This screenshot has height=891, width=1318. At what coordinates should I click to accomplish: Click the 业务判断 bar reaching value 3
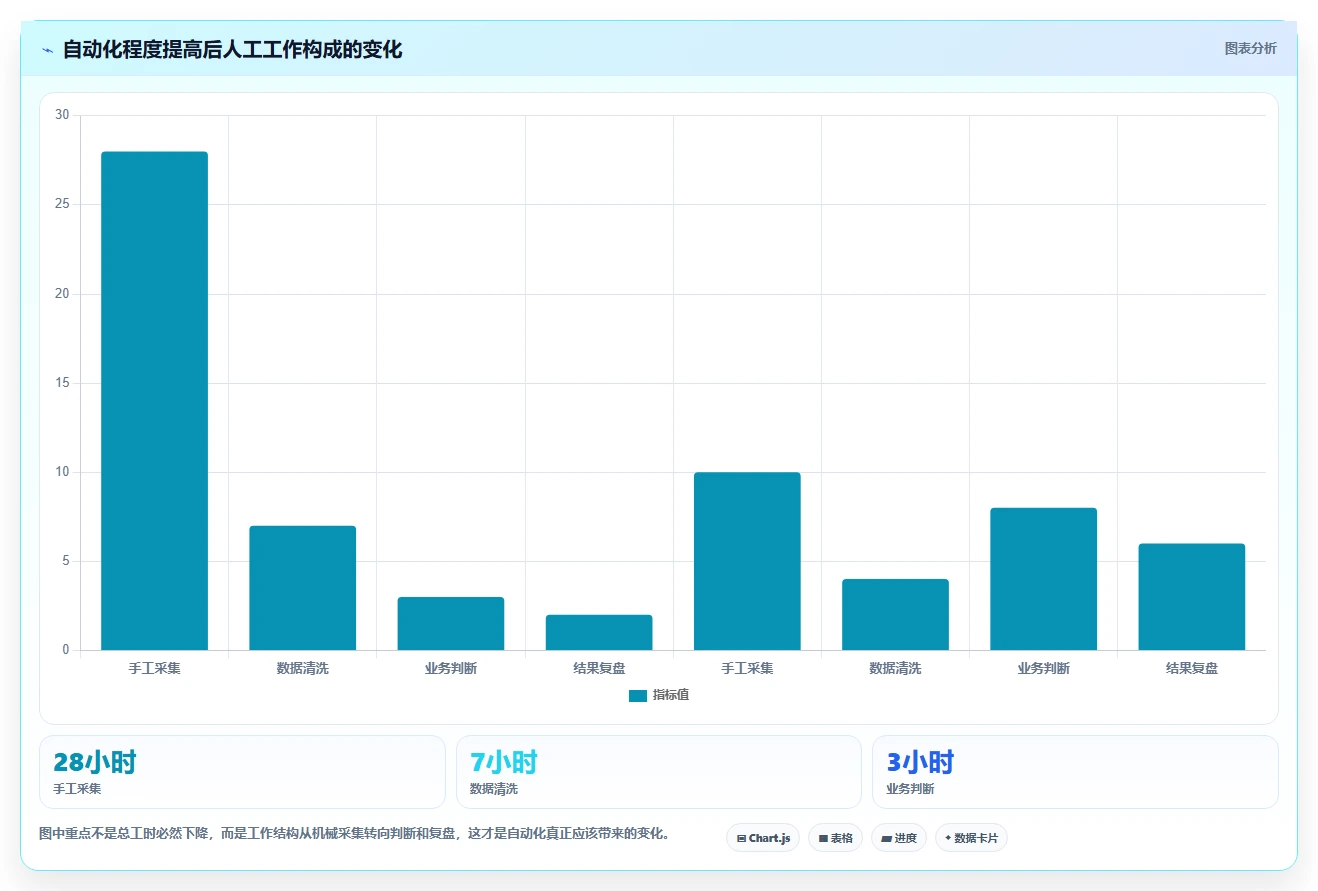[451, 623]
